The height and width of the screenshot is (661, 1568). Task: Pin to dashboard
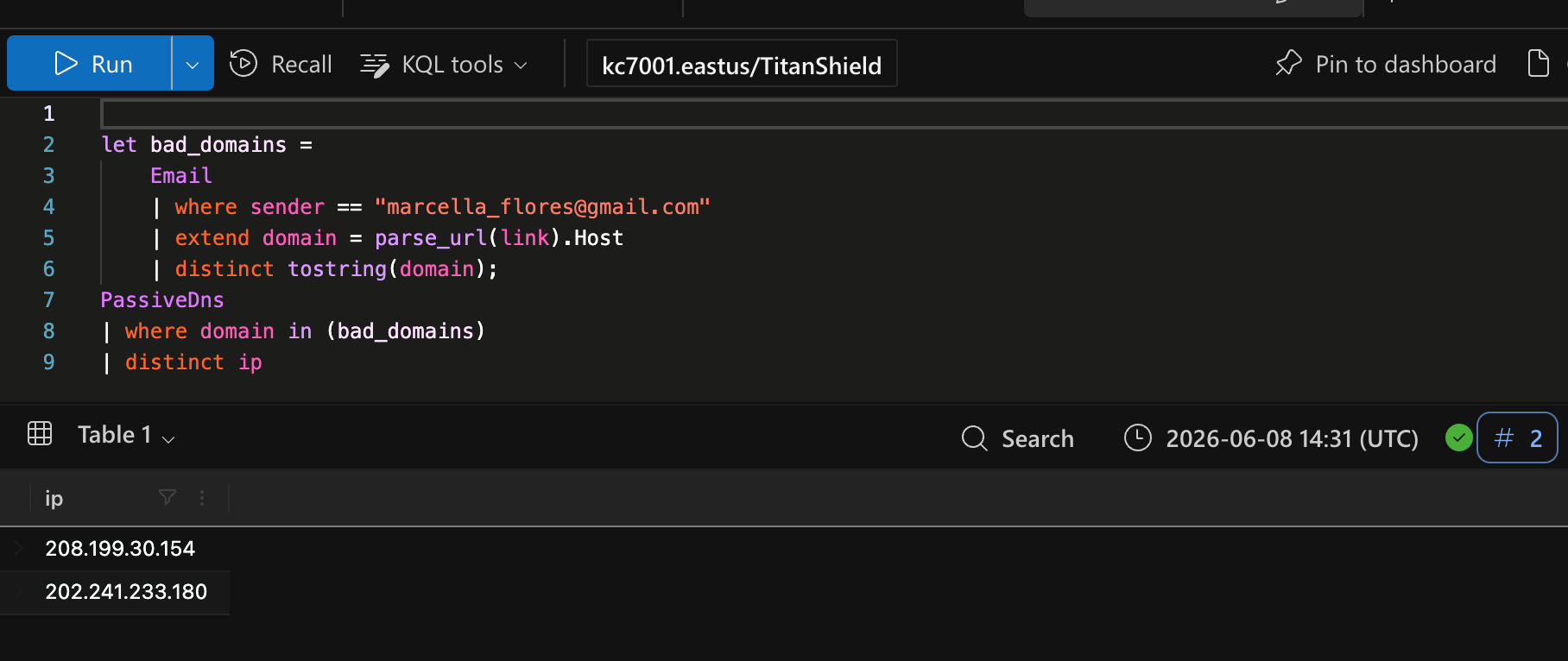coord(1386,64)
